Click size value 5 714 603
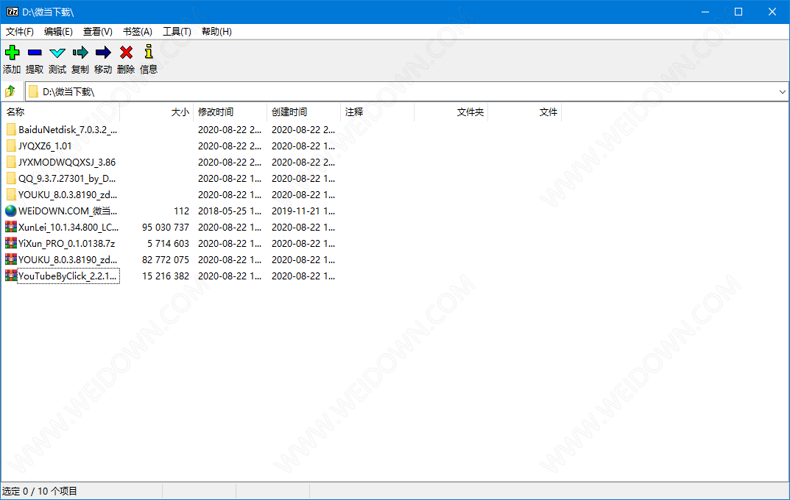This screenshot has width=790, height=500. point(168,243)
